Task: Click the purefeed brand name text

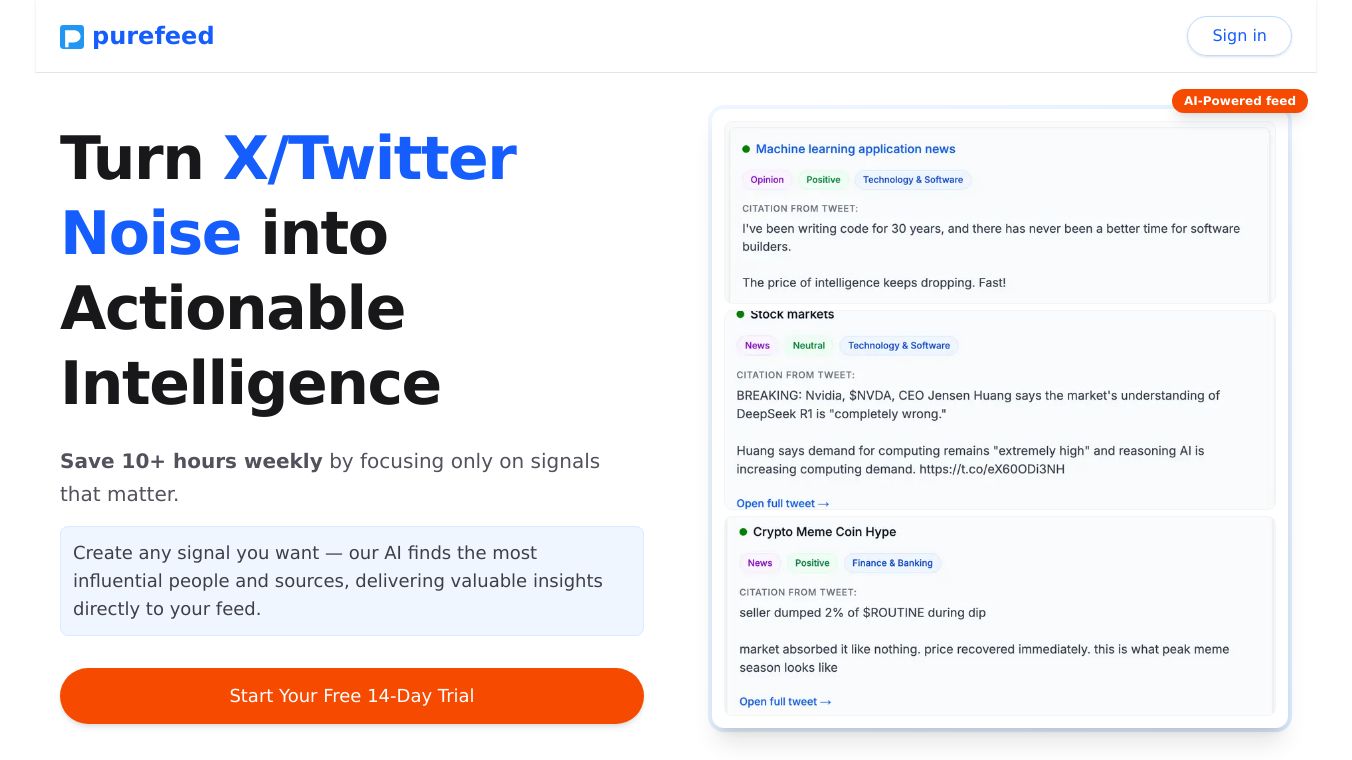Action: (153, 36)
